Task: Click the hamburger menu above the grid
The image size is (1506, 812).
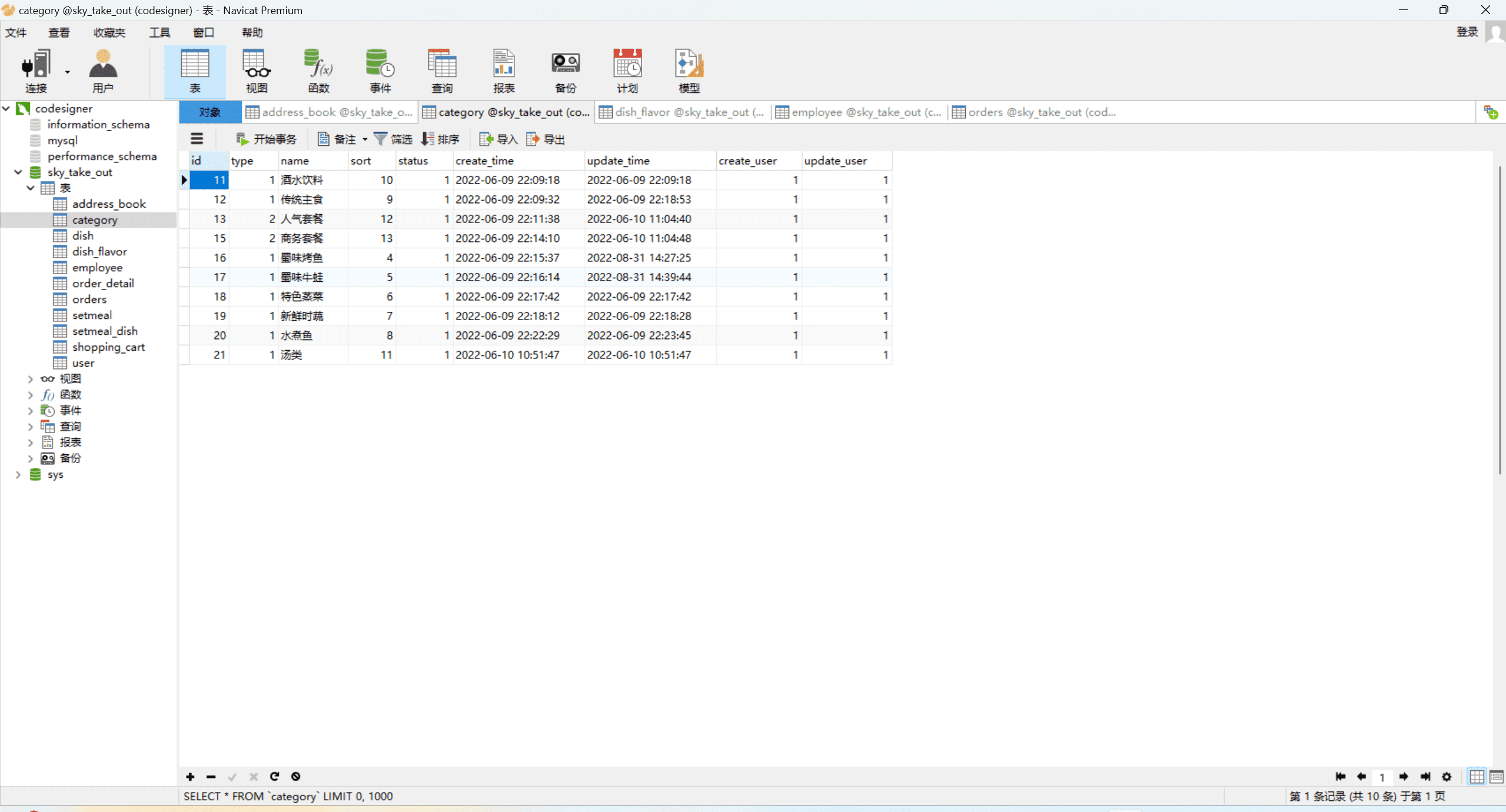Action: (197, 139)
